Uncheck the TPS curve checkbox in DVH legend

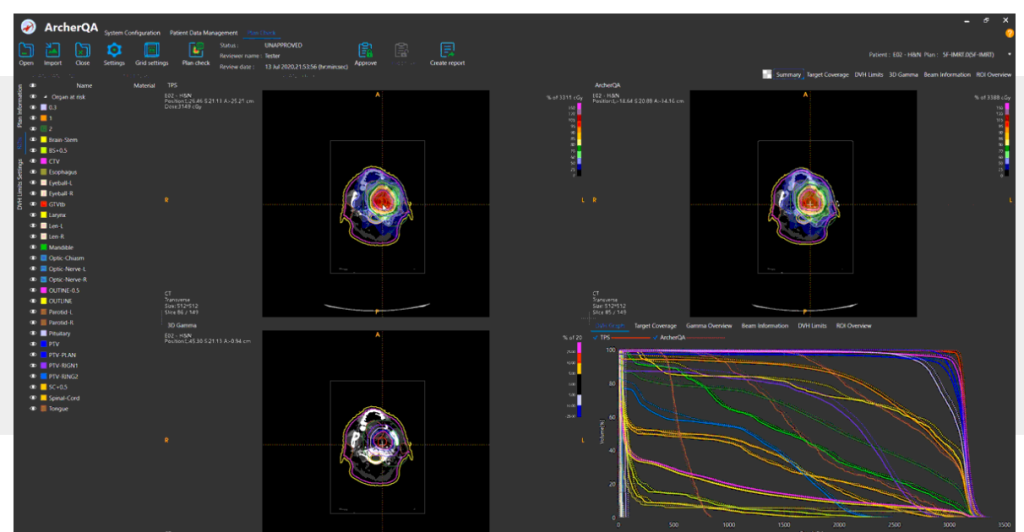coord(595,337)
